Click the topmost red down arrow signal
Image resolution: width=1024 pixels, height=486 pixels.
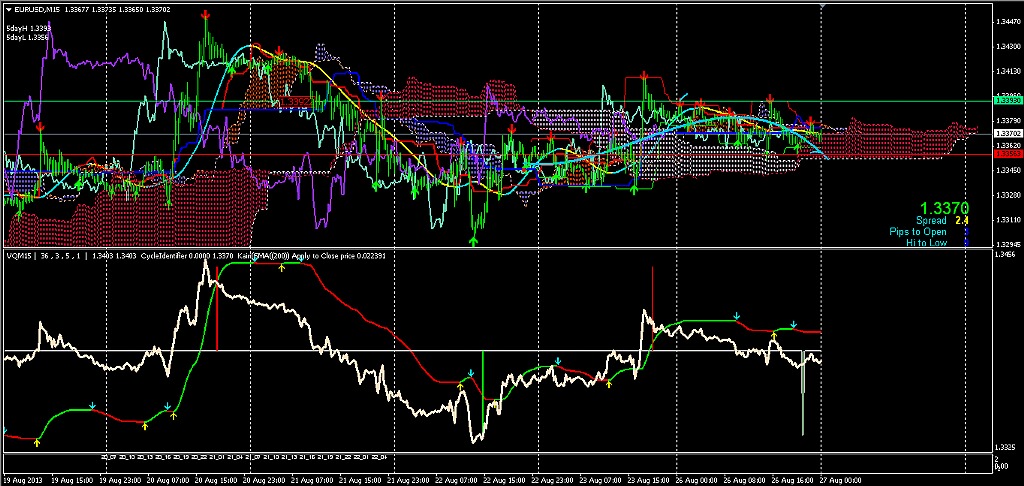[205, 15]
